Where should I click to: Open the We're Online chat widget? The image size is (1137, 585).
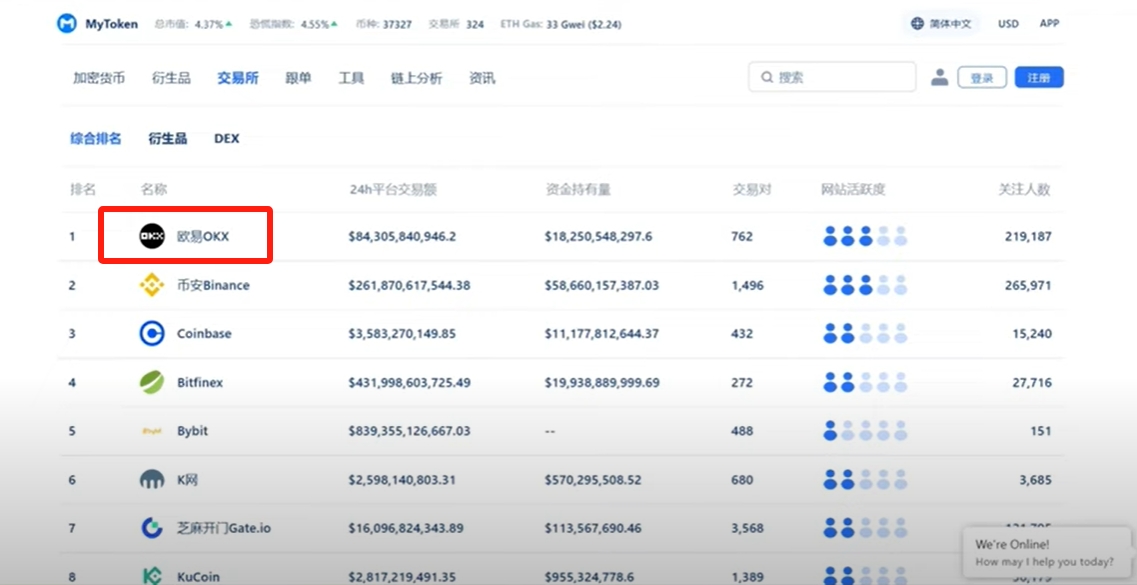tap(1045, 552)
